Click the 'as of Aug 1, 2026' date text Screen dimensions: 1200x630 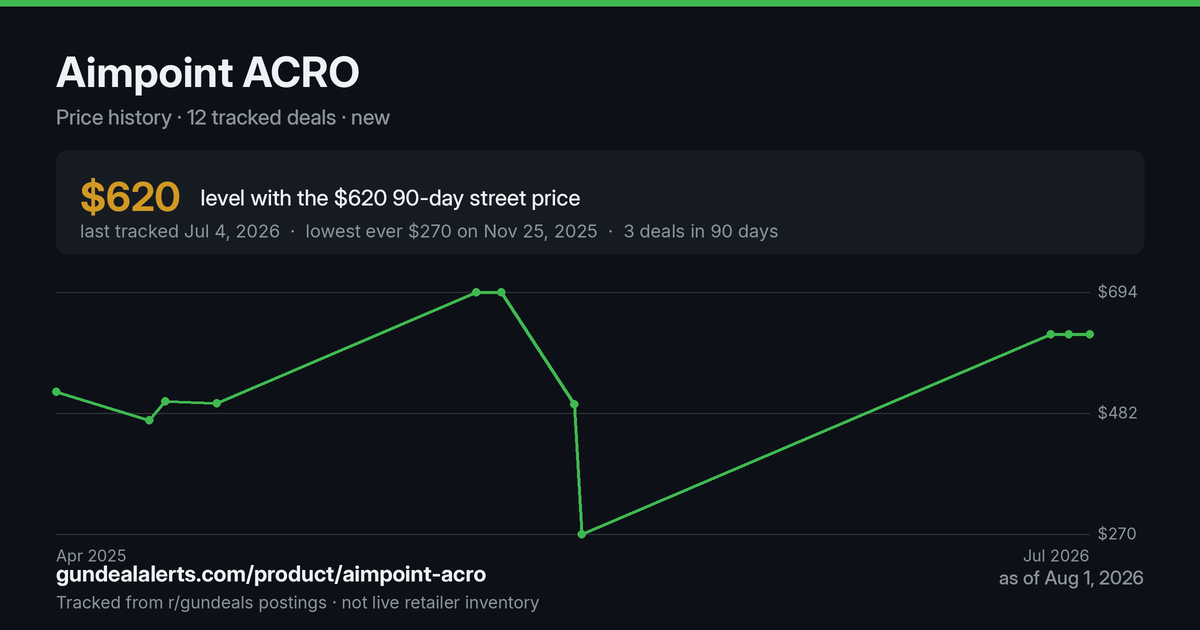[1071, 578]
